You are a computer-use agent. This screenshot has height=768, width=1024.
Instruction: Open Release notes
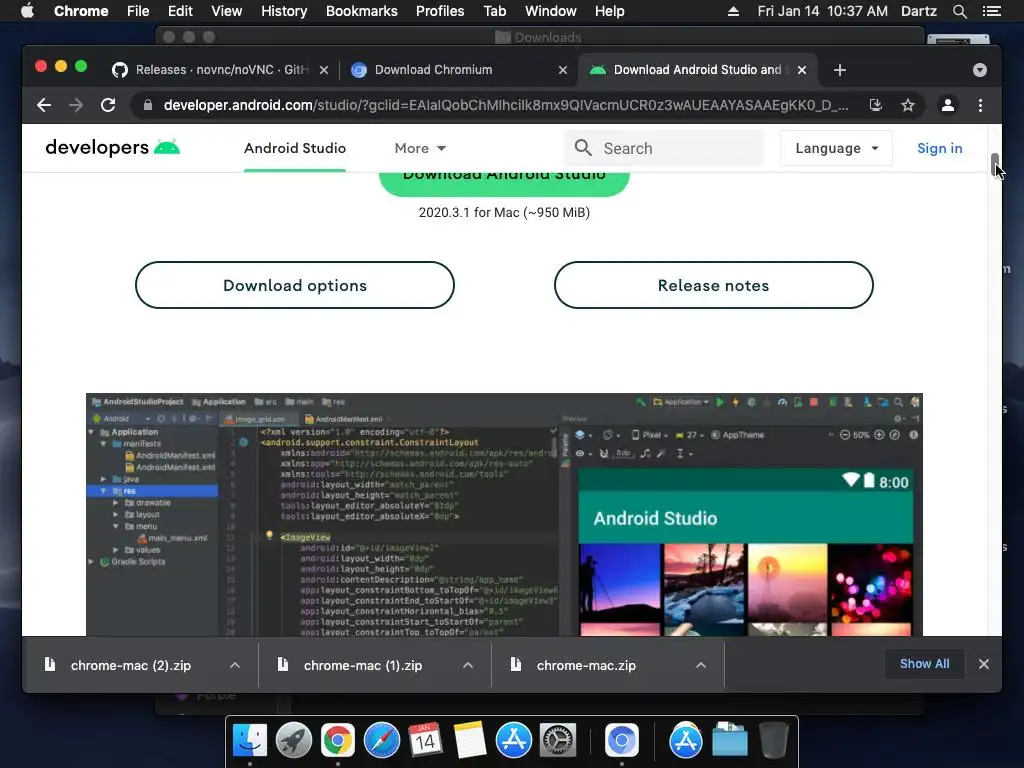tap(713, 285)
